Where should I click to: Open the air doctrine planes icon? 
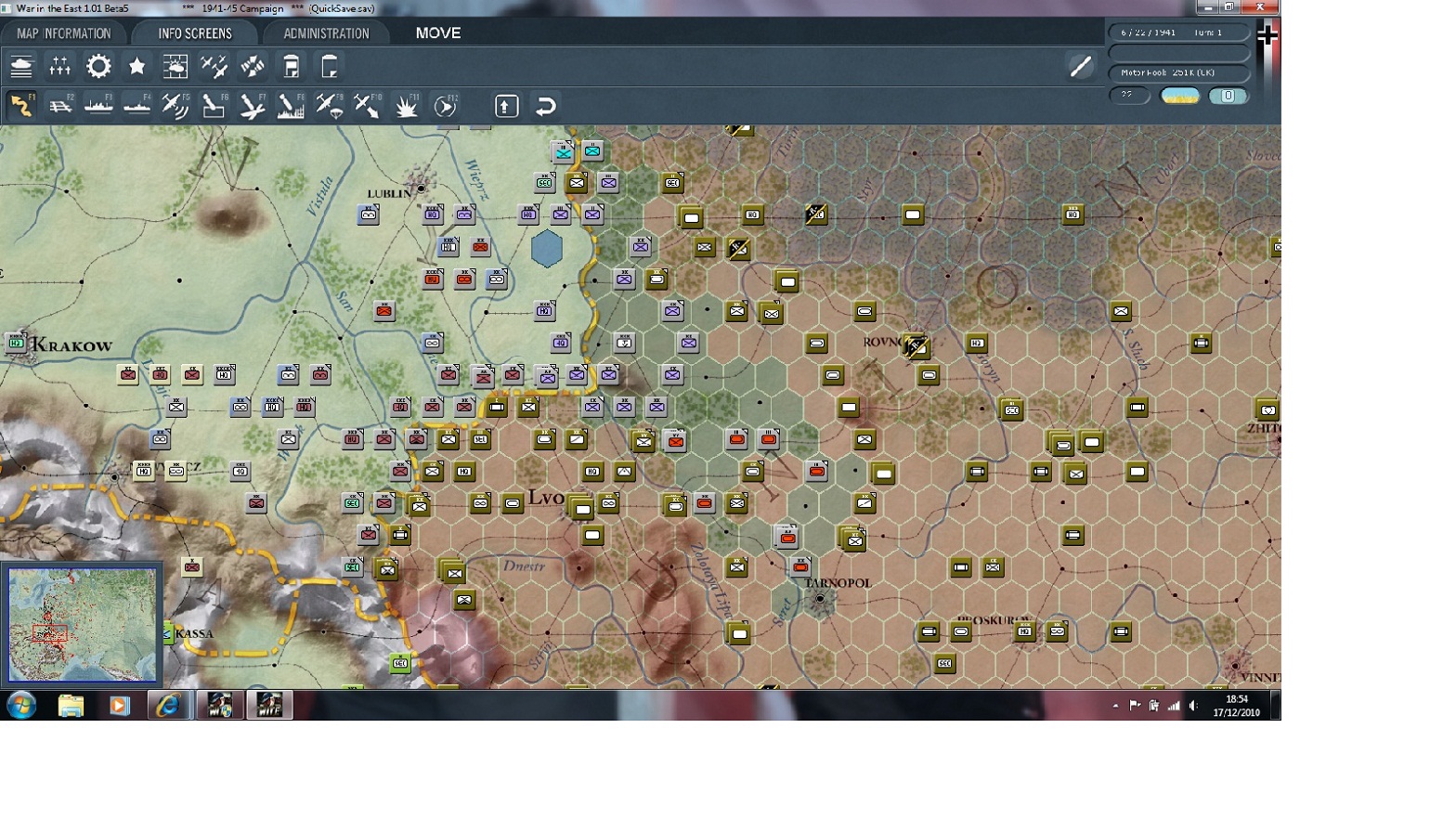click(214, 67)
